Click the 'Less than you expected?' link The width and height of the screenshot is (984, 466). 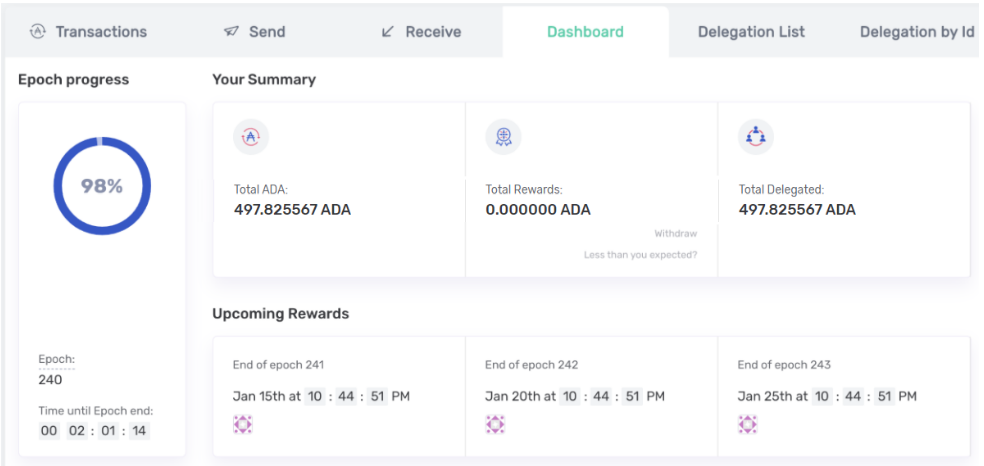[x=640, y=255]
